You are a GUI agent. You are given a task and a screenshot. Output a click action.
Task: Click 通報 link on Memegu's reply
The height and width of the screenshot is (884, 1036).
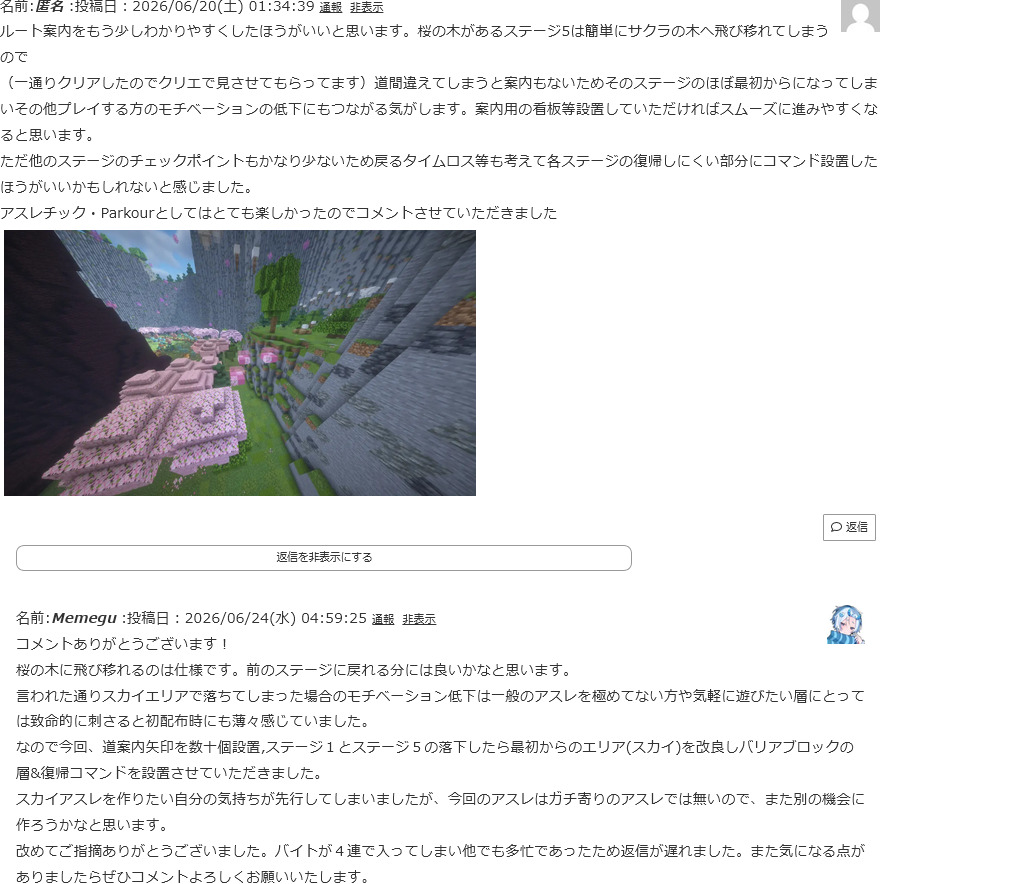[383, 619]
